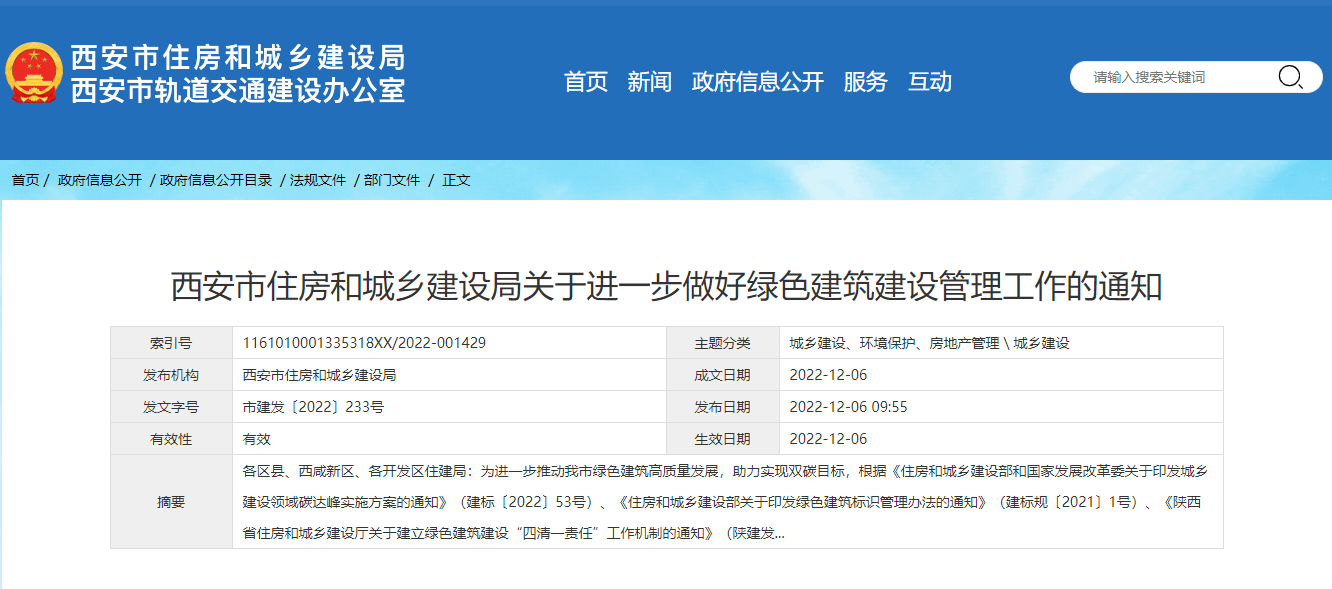The height and width of the screenshot is (589, 1332).
Task: Open 法规文件 from the breadcrumb
Action: pos(318,180)
